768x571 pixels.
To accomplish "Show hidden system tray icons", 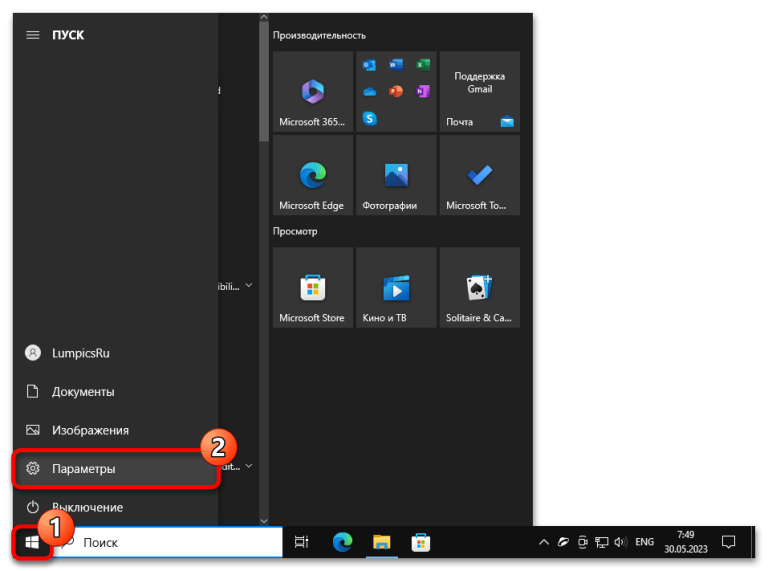I will (544, 542).
